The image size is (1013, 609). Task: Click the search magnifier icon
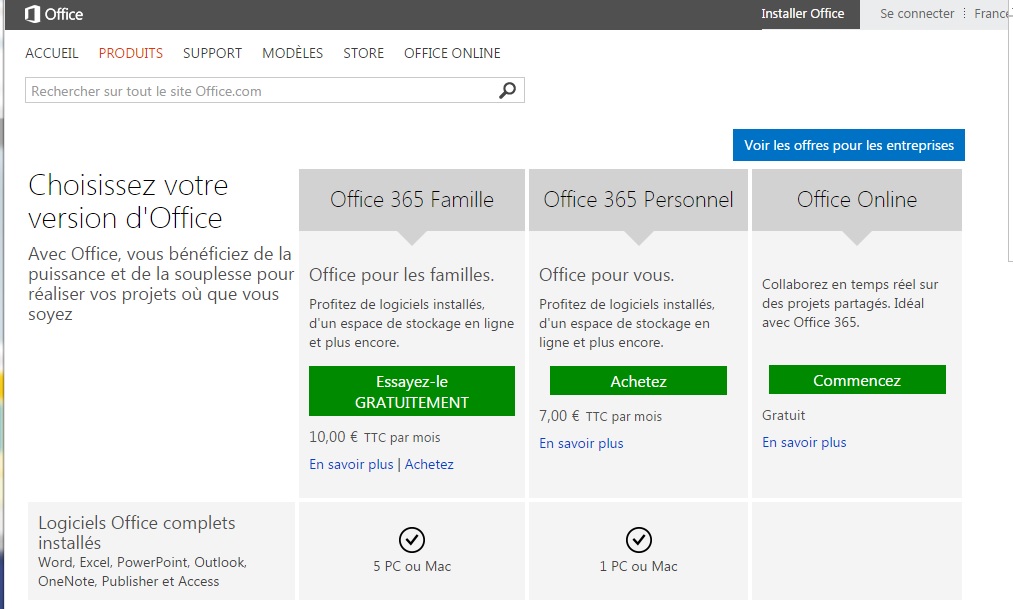click(x=508, y=90)
